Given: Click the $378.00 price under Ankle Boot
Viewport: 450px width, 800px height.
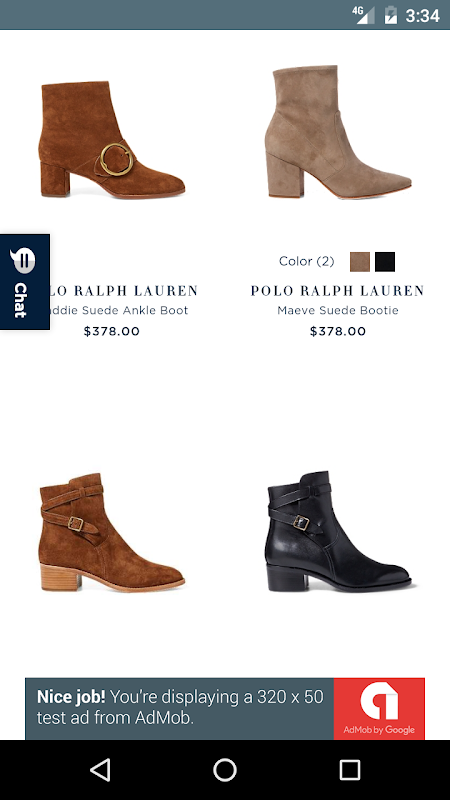Looking at the screenshot, I should pos(112,331).
